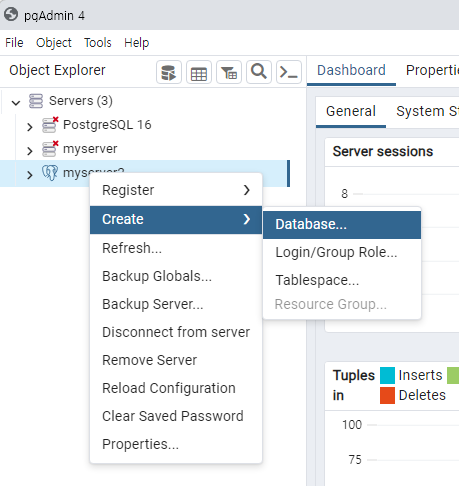The height and width of the screenshot is (486, 459).
Task: Switch to the Properties tab
Action: (432, 70)
